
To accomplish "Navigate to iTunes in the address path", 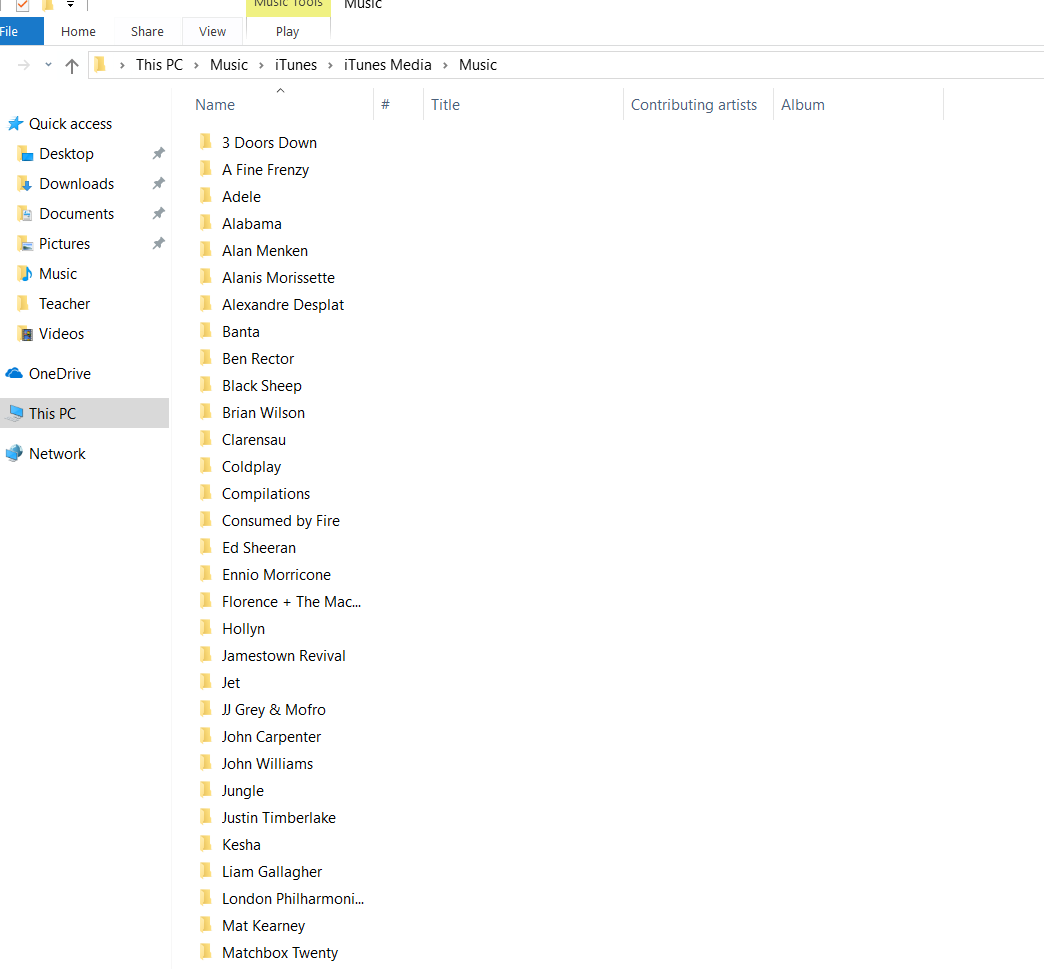I will point(296,65).
